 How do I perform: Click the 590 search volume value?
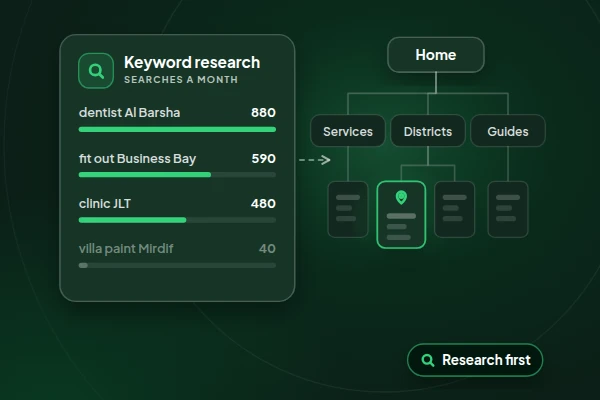click(264, 158)
